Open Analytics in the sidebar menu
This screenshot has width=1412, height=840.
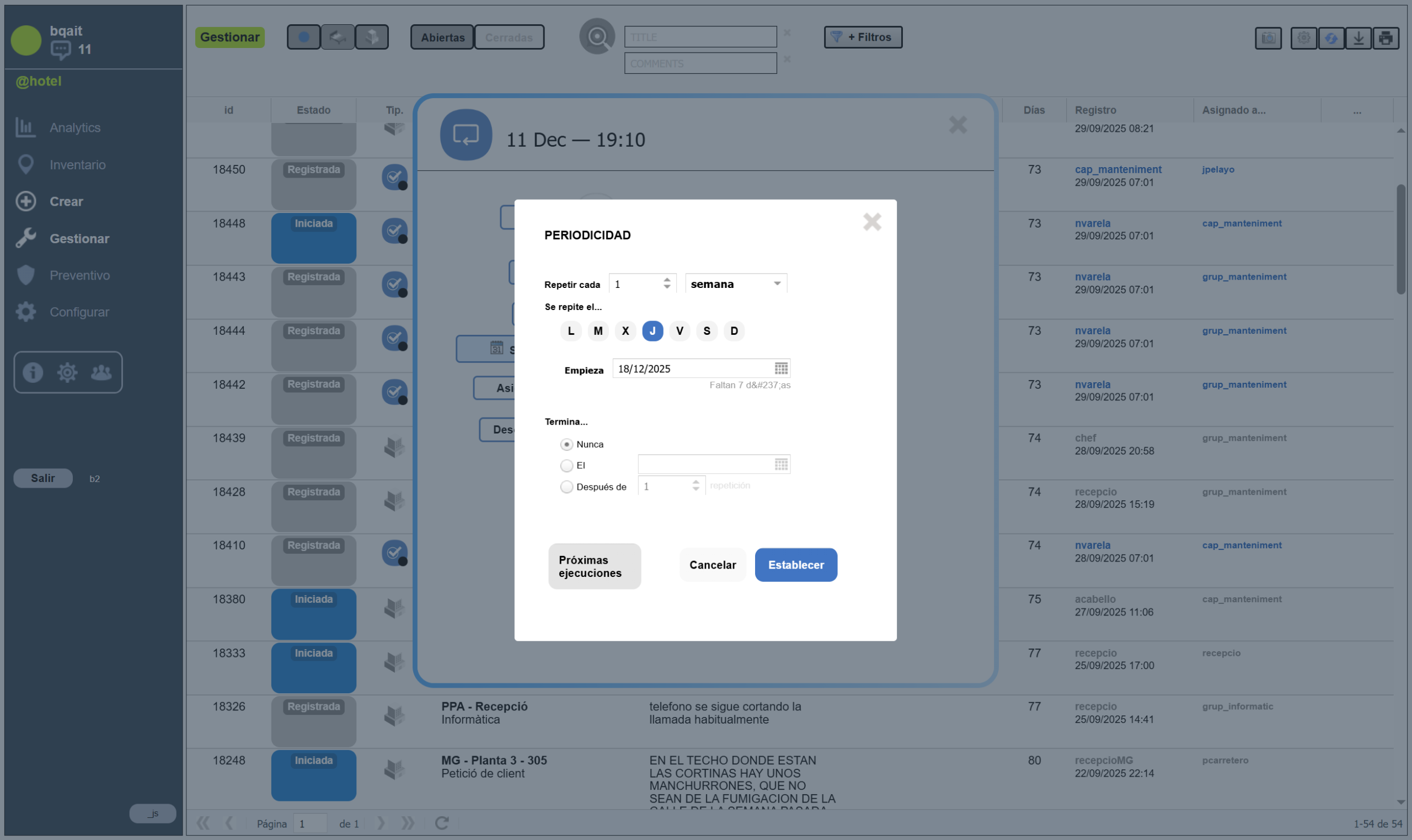pos(74,127)
